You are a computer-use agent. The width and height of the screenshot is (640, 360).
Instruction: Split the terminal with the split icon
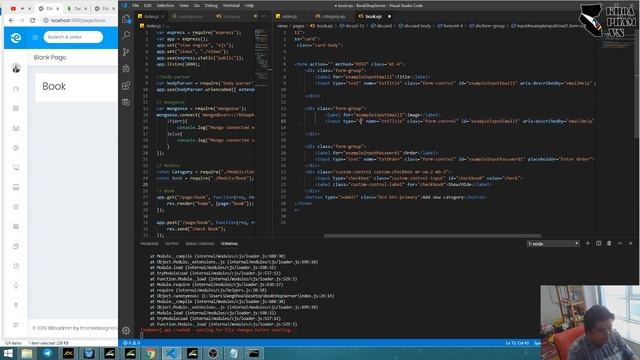pyautogui.click(x=598, y=243)
